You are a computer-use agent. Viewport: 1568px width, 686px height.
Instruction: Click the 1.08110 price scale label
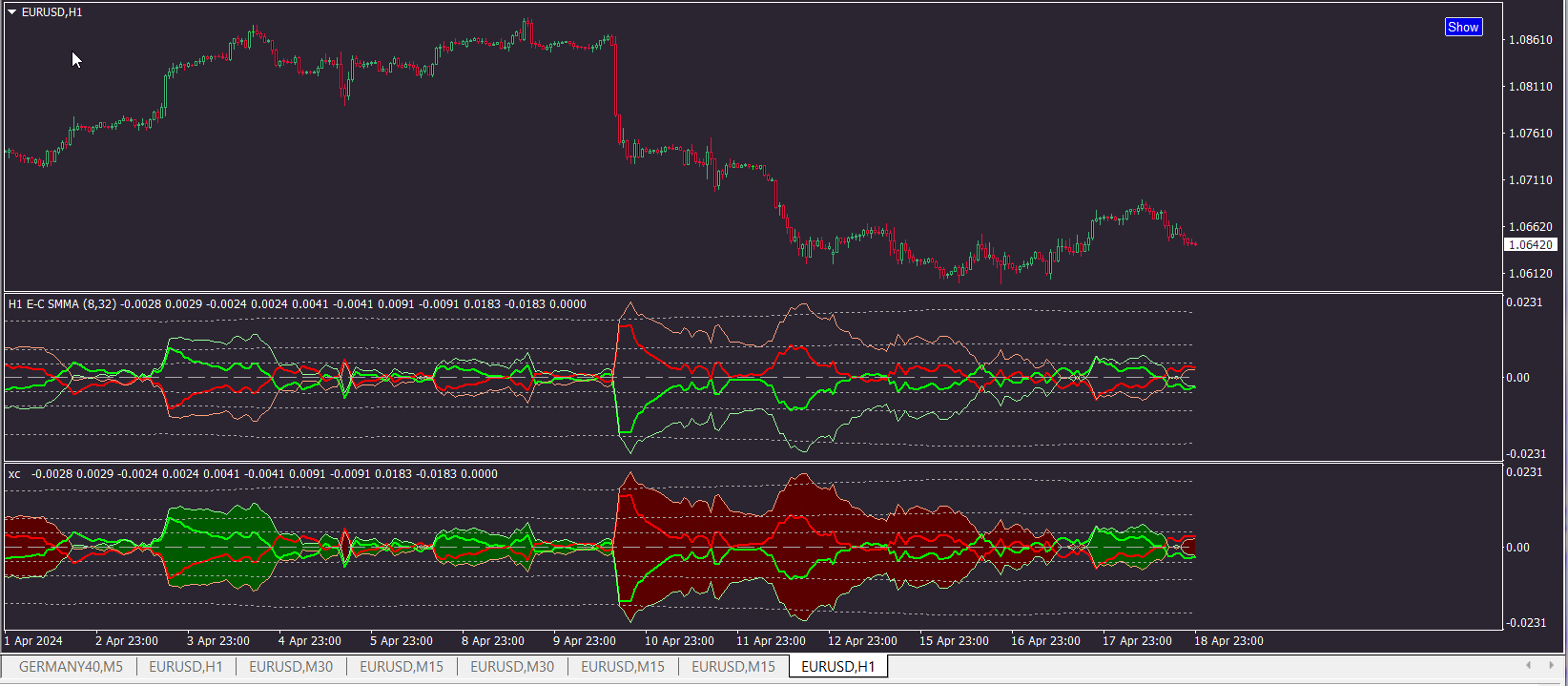tap(1530, 87)
